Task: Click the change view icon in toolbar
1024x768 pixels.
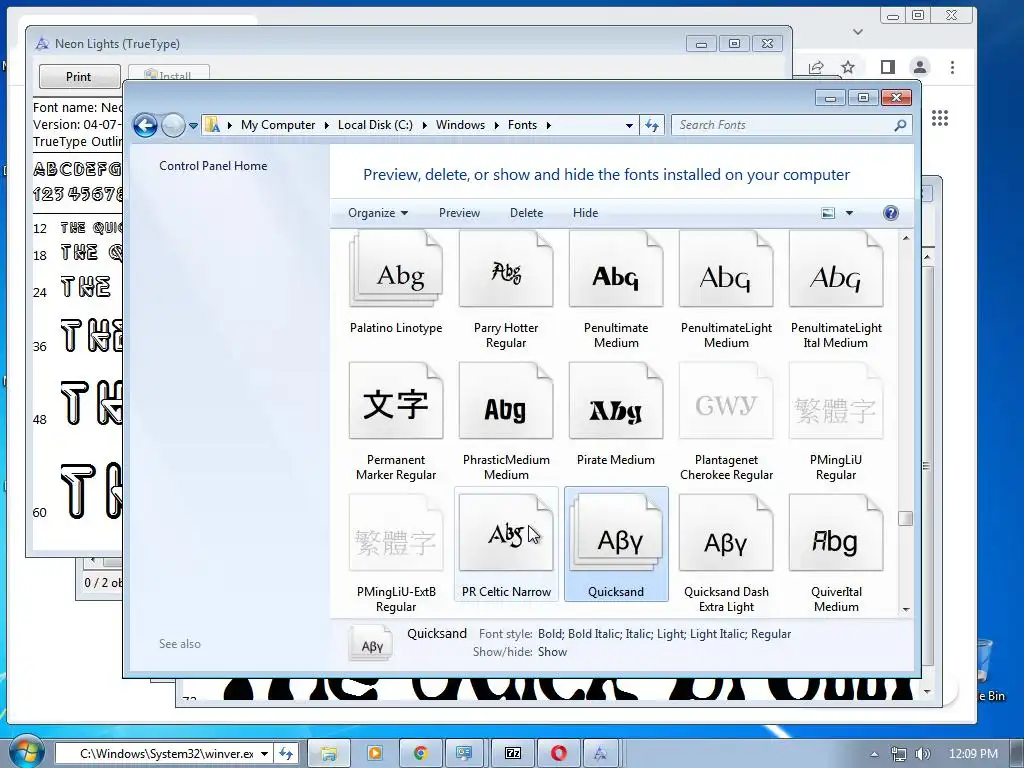Action: tap(828, 213)
